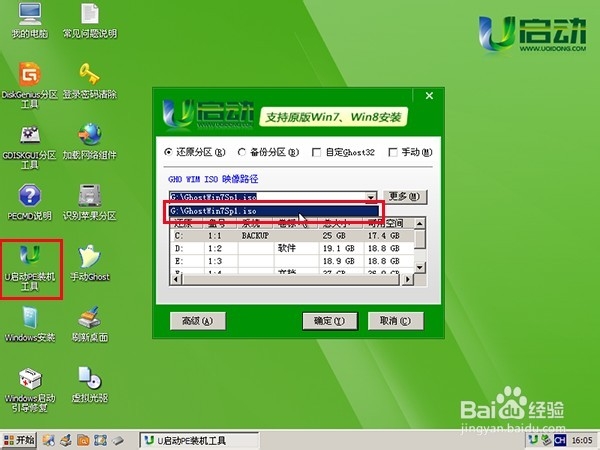
Task: Click first quick launch icon after Start
Action: coord(48,440)
